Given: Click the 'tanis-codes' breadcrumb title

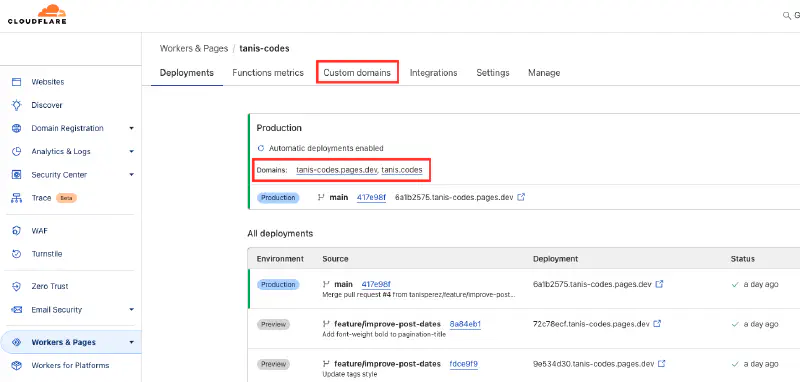Looking at the screenshot, I should 264,48.
